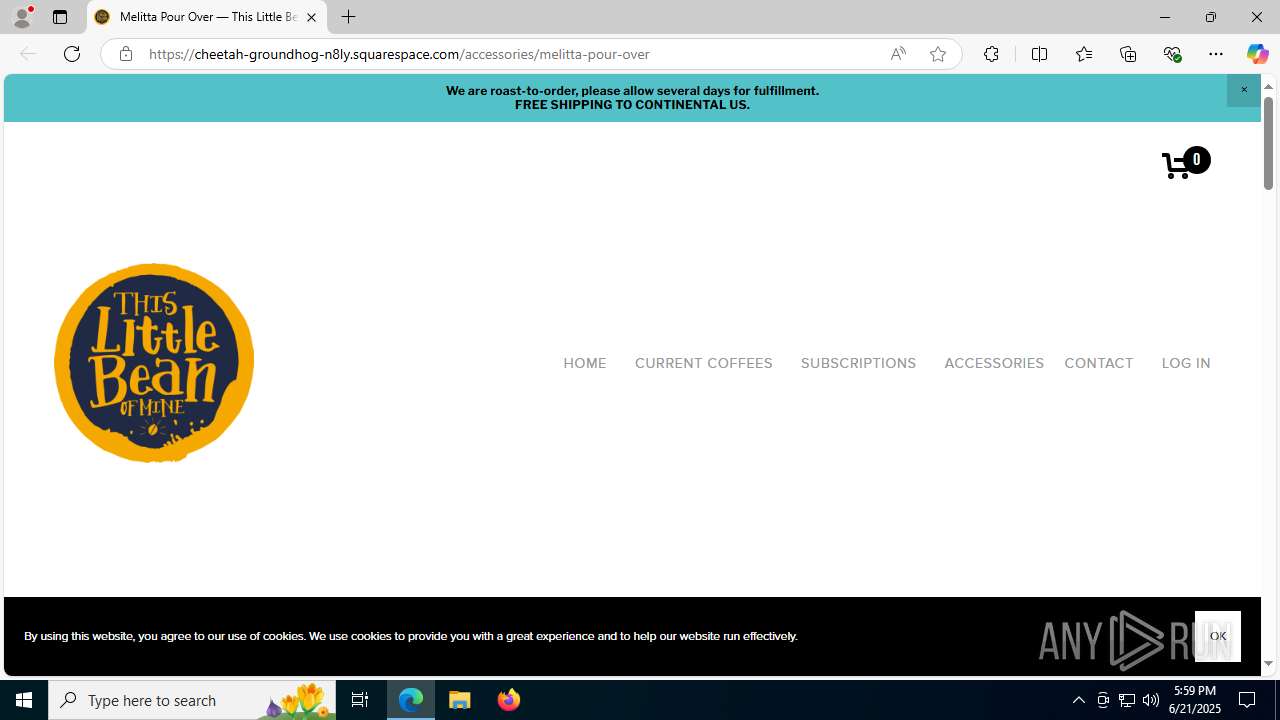Click the This Little Bean of Mine logo
The height and width of the screenshot is (720, 1280).
coord(154,363)
